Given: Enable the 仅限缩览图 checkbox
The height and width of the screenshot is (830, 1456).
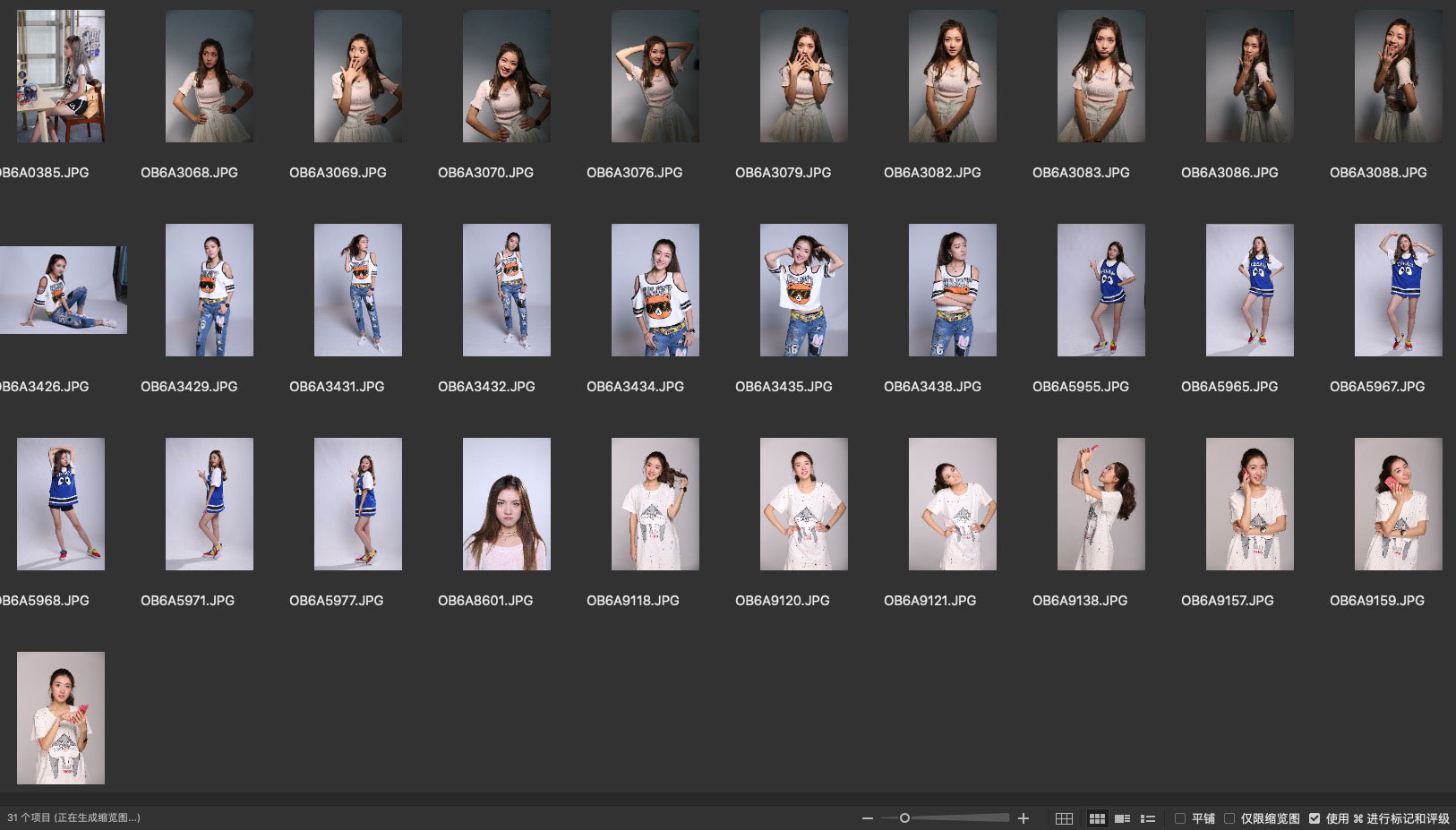Looking at the screenshot, I should 1229,818.
